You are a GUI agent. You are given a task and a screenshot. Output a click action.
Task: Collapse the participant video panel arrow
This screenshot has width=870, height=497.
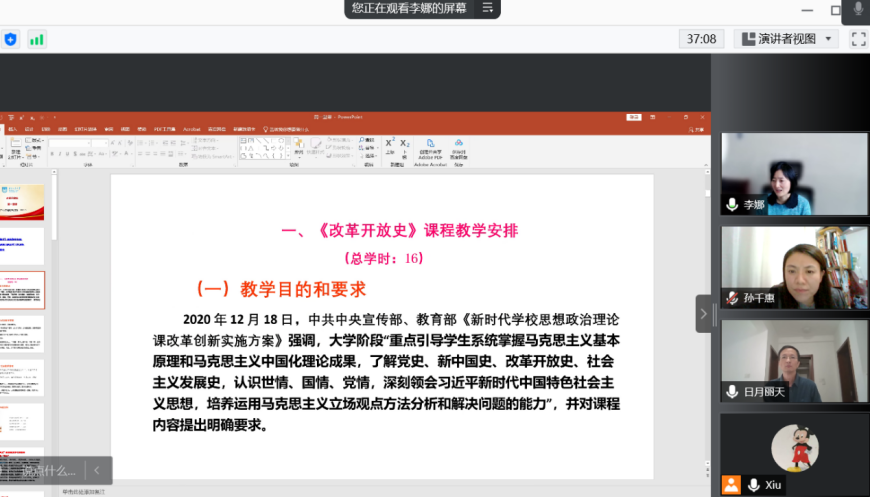coord(703,313)
